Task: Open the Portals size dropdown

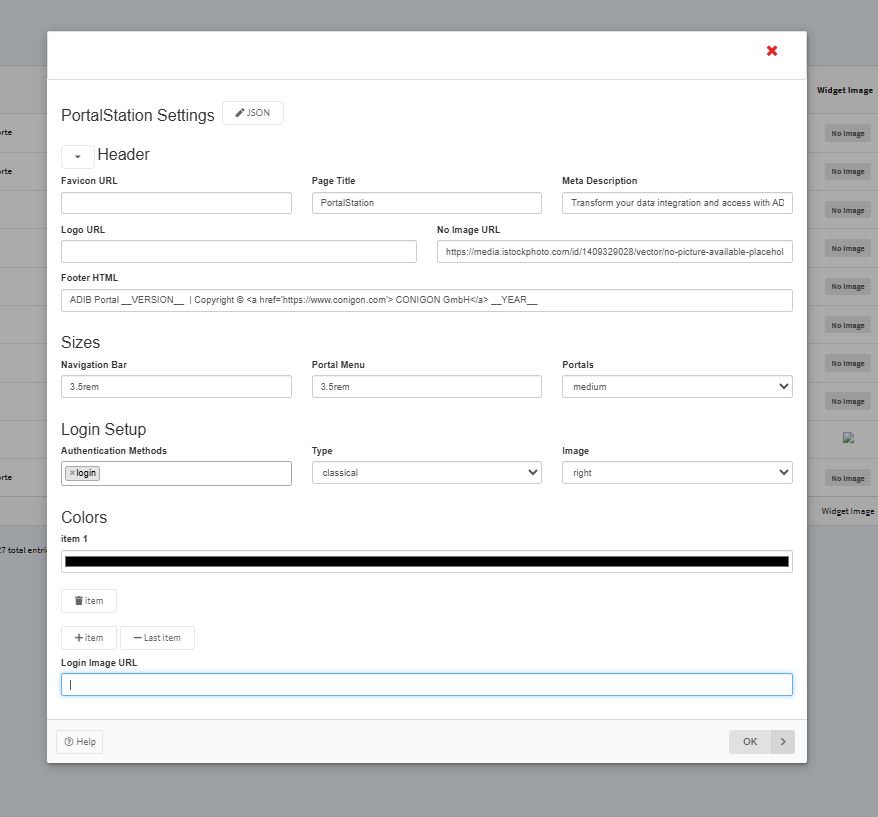Action: (x=677, y=387)
